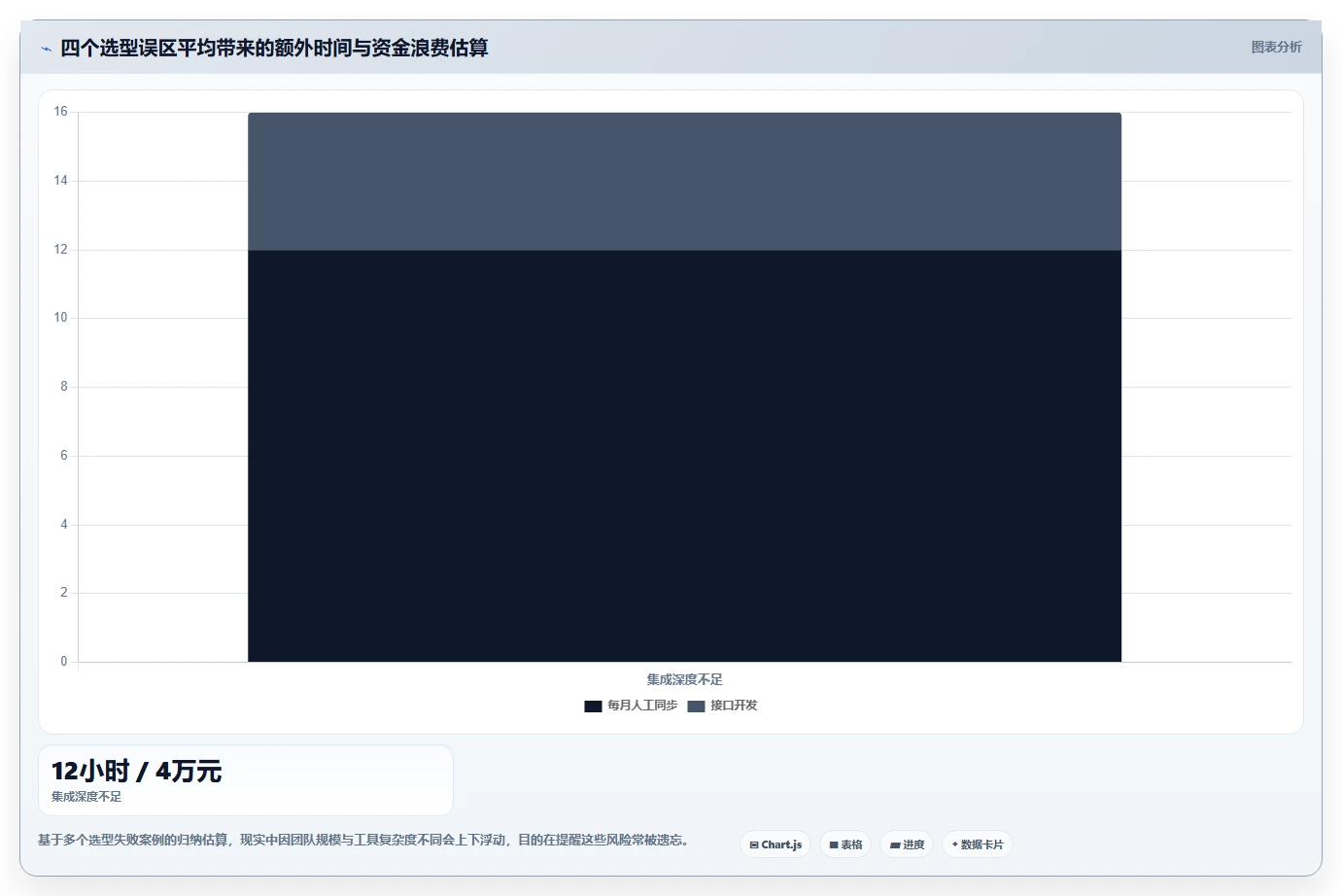The height and width of the screenshot is (896, 1342).
Task: Click the y-axis tick label 4
Action: pyautogui.click(x=64, y=525)
